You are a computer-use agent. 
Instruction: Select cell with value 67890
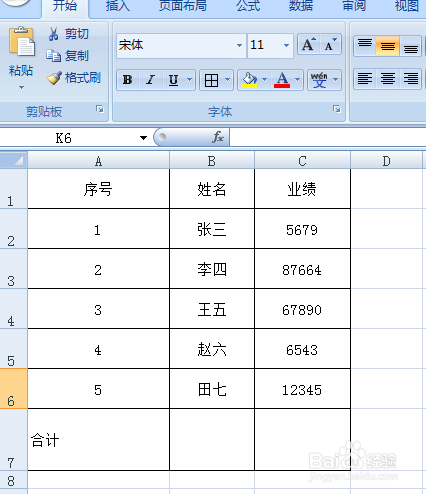pyautogui.click(x=302, y=309)
